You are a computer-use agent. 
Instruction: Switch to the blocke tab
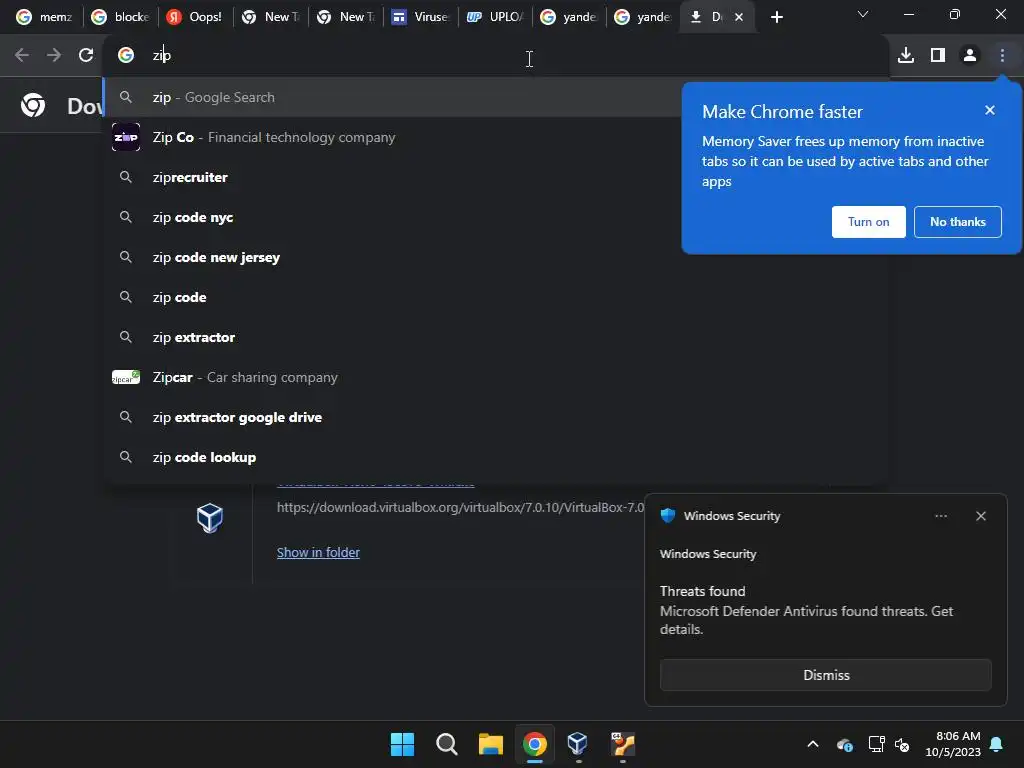click(x=121, y=17)
